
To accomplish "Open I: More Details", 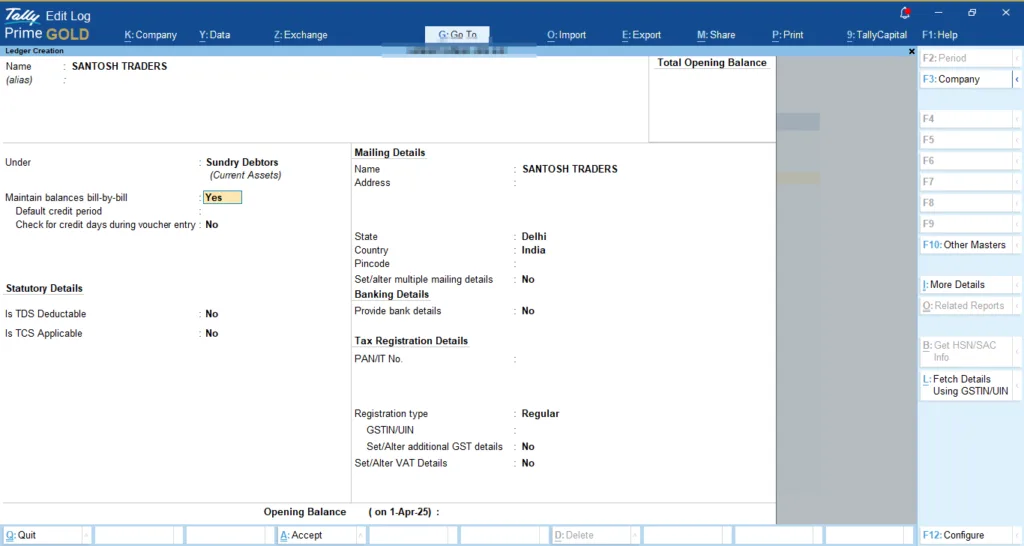I will 966,285.
